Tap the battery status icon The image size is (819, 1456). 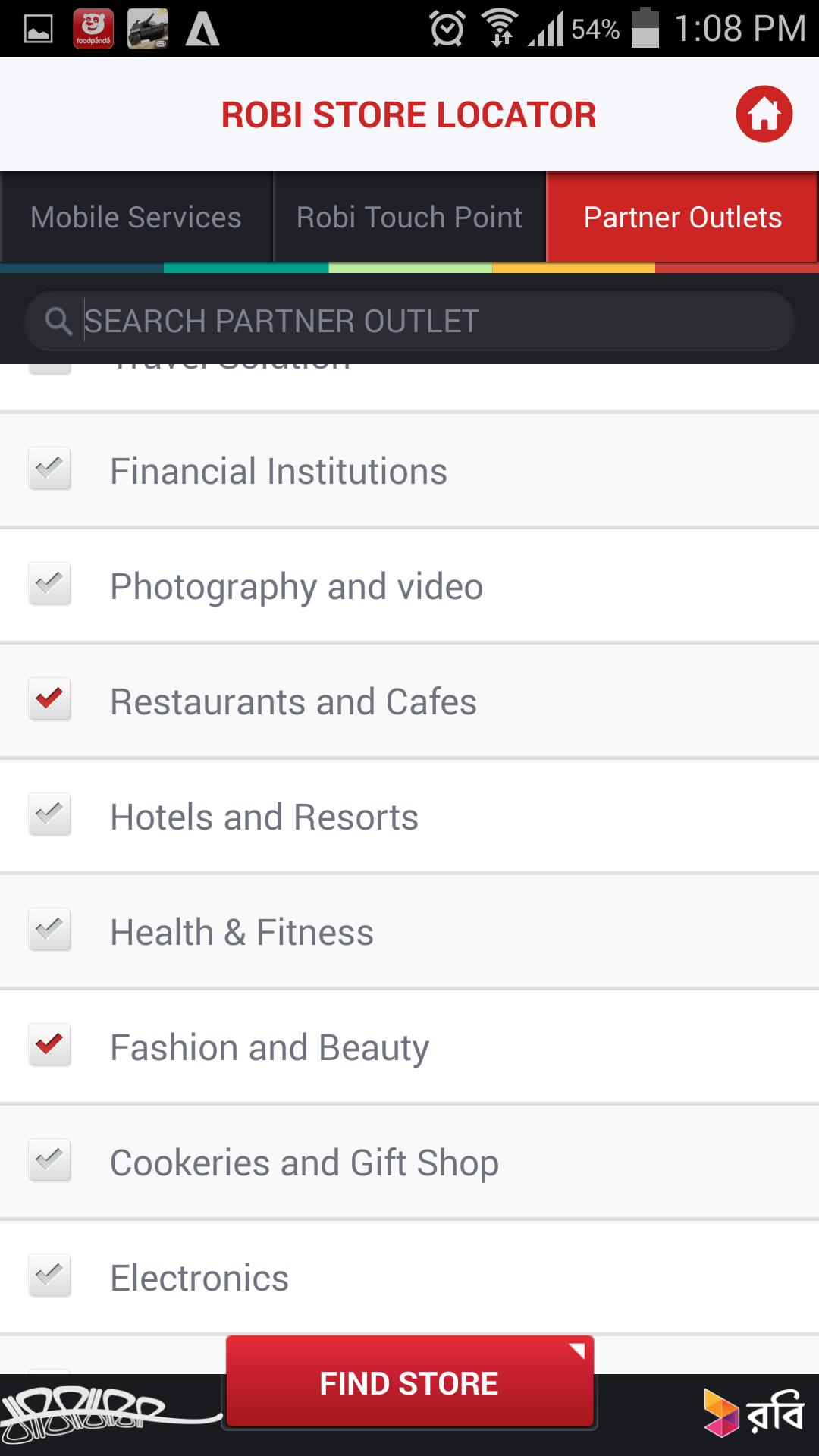(x=645, y=29)
